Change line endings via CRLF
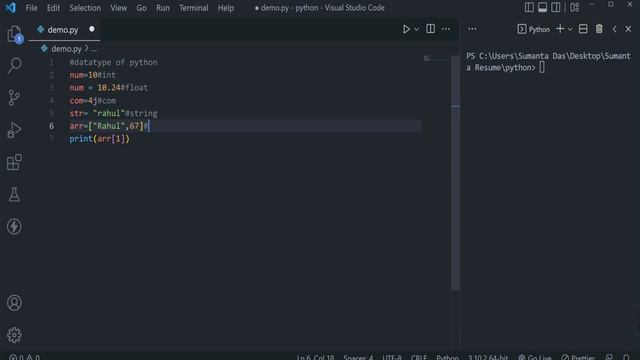 419,357
